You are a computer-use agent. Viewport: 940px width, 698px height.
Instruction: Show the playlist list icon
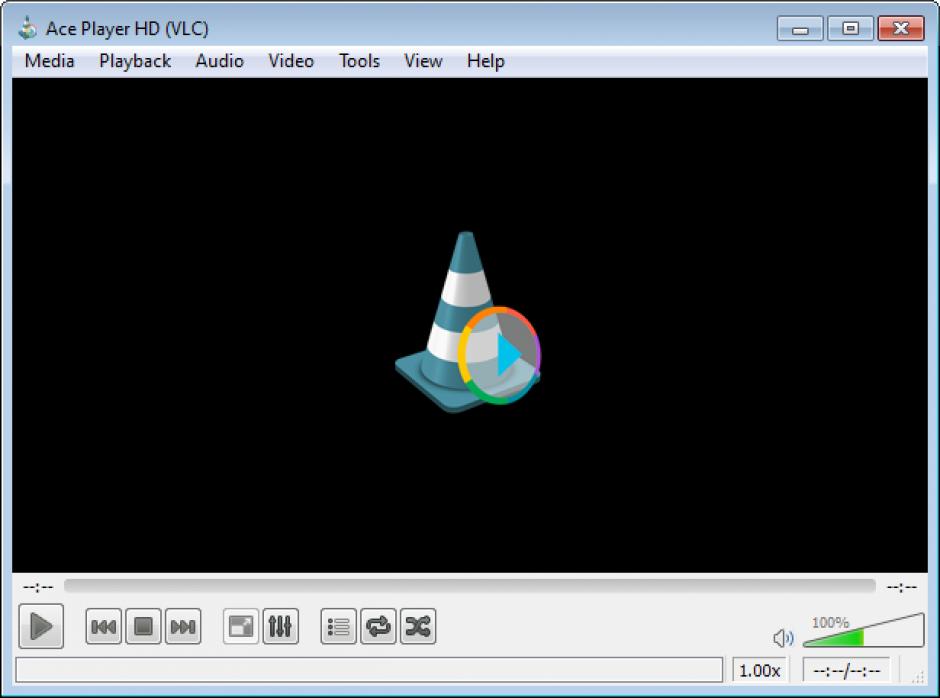coord(339,627)
